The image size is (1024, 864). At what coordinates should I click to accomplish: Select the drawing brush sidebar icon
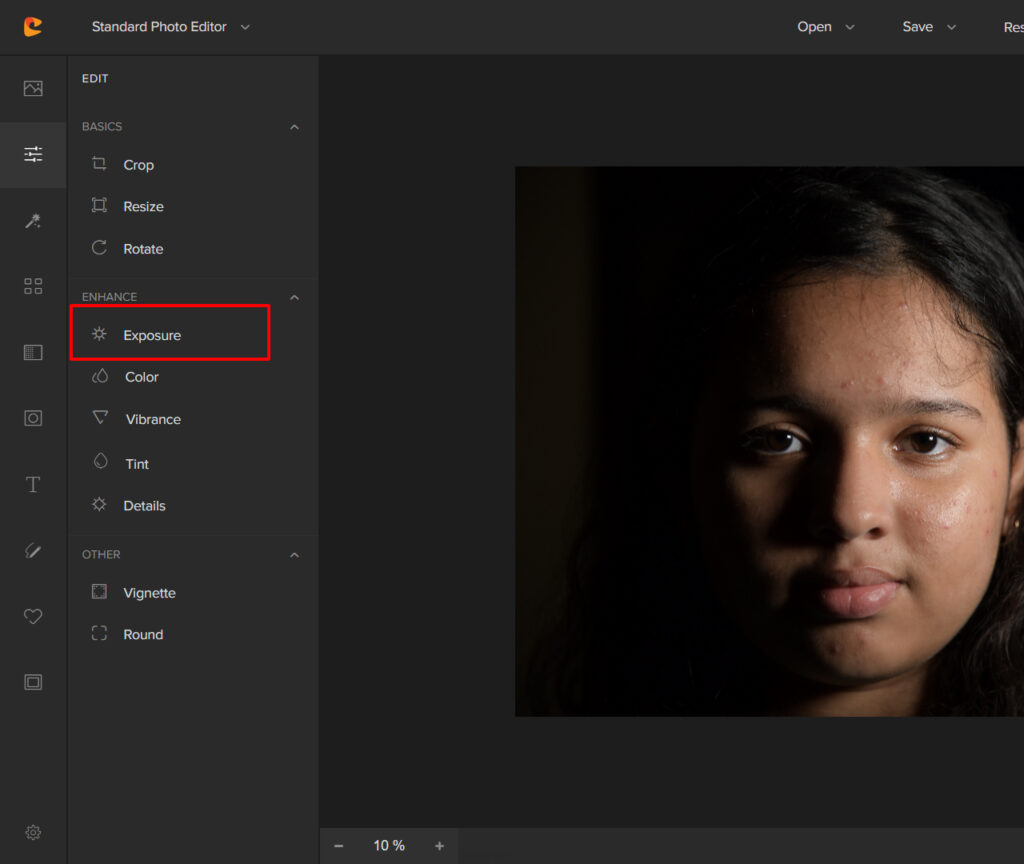(x=33, y=551)
